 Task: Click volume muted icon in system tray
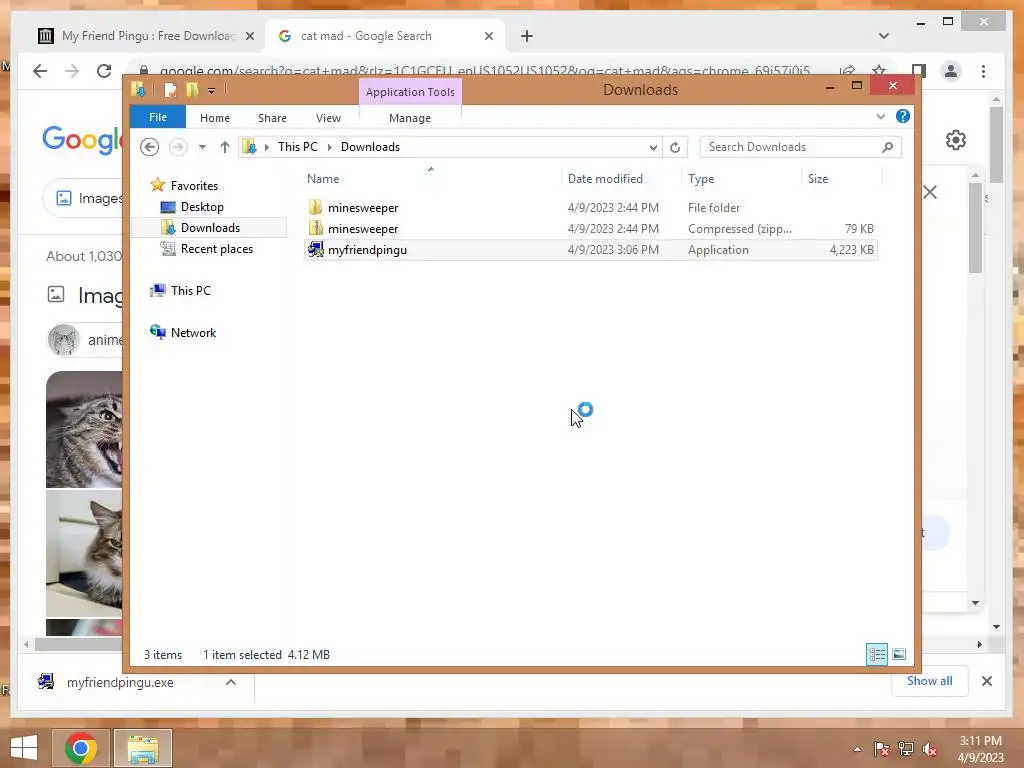[x=930, y=749]
